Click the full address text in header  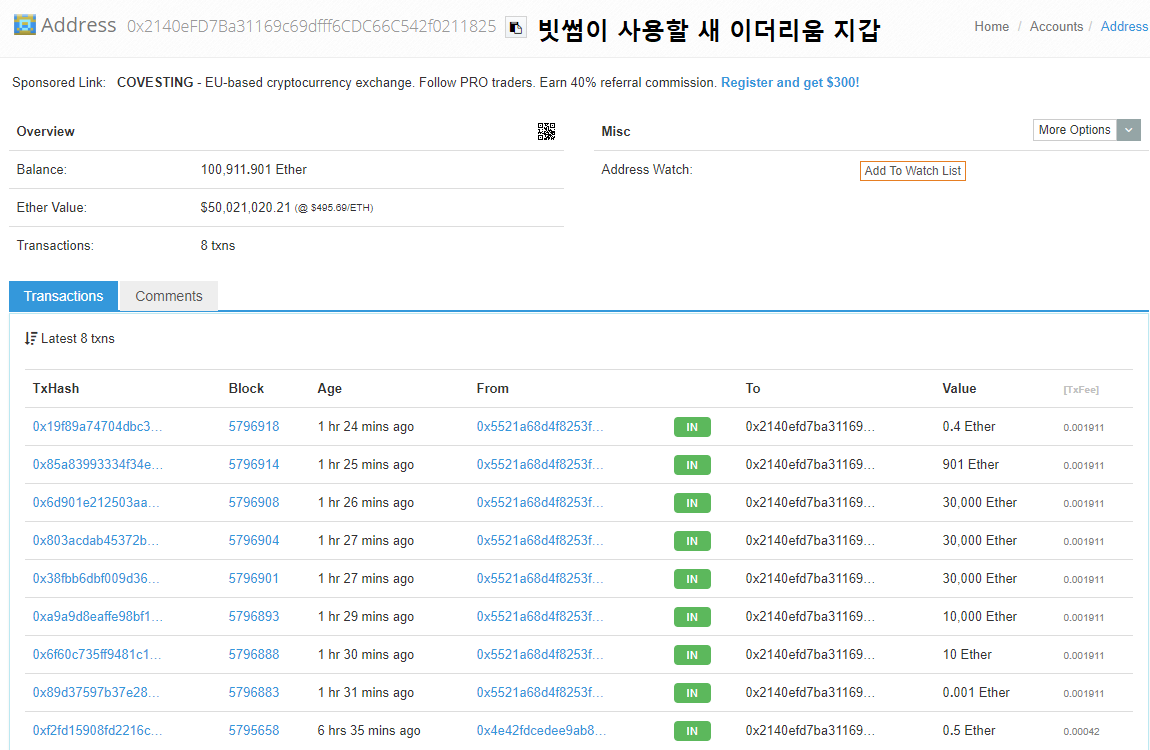312,26
